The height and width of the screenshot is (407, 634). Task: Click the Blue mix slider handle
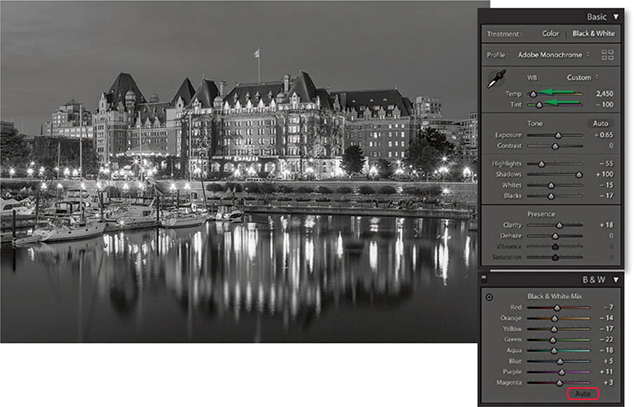pos(560,361)
